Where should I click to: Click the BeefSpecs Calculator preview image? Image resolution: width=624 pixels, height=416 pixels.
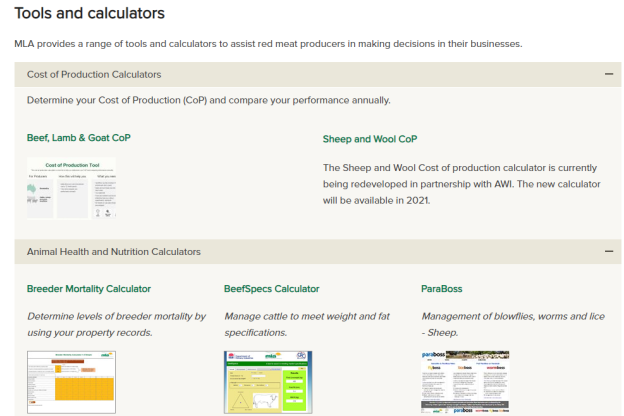pos(268,382)
